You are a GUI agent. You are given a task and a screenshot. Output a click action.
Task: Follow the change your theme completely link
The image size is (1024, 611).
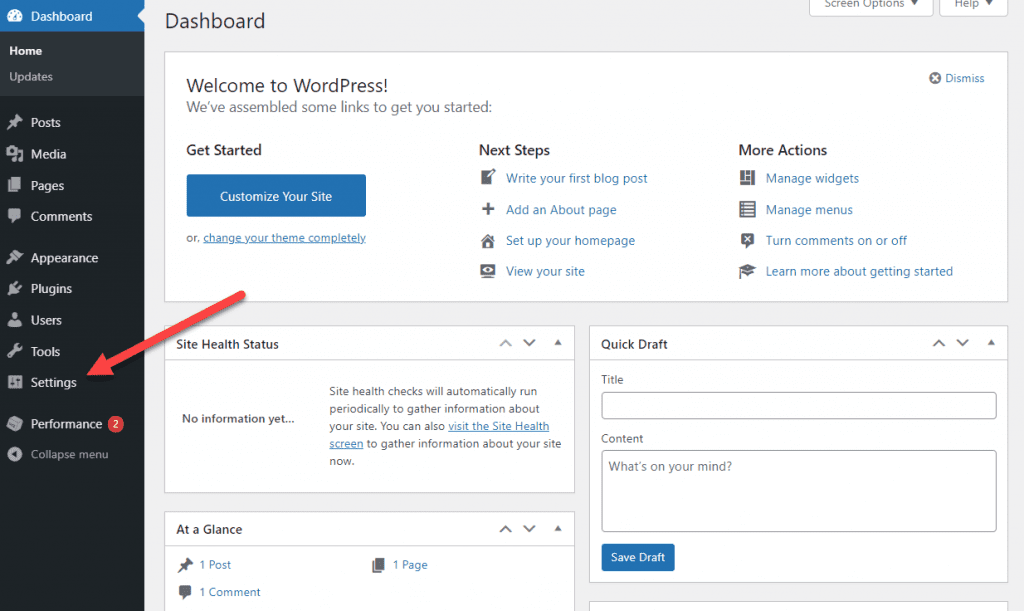tap(284, 238)
